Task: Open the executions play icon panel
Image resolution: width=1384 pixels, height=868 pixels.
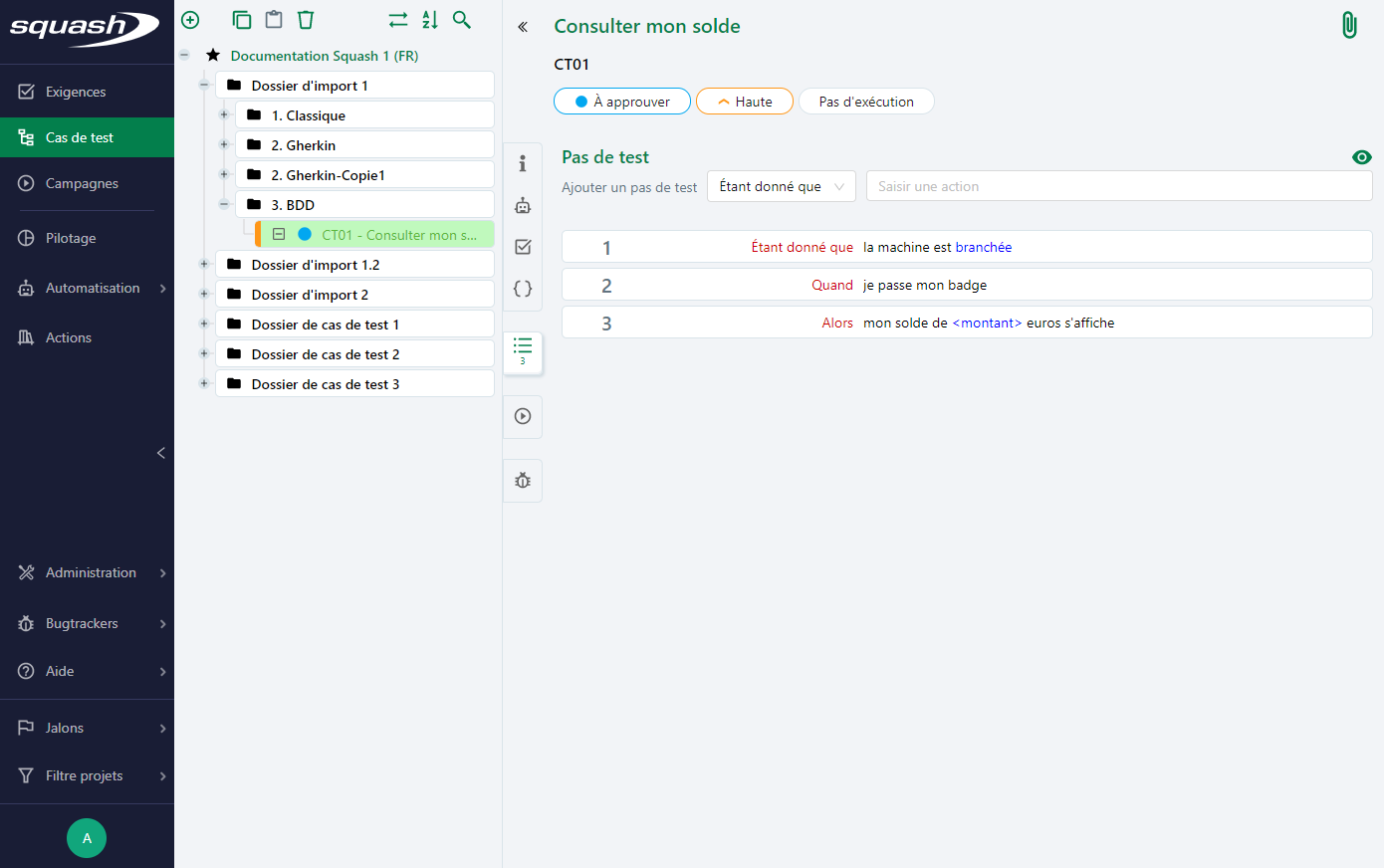Action: 523,416
